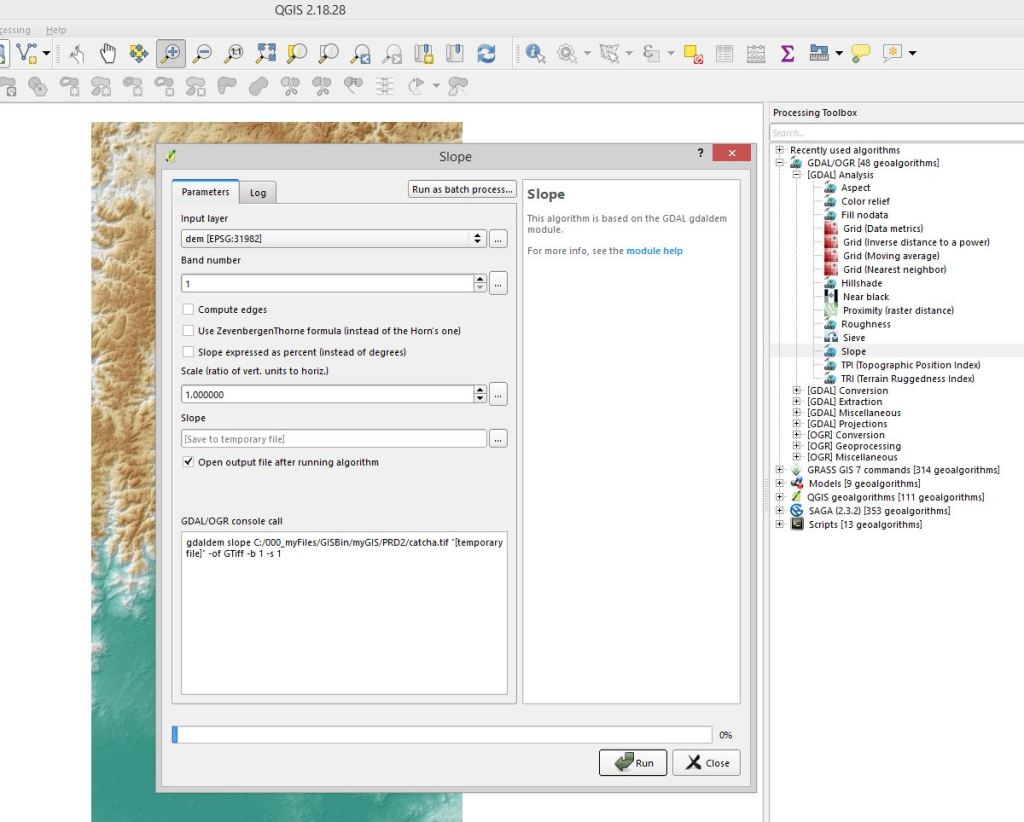Uncheck Open output file after running algorithm
The height and width of the screenshot is (822, 1024).
pos(188,462)
